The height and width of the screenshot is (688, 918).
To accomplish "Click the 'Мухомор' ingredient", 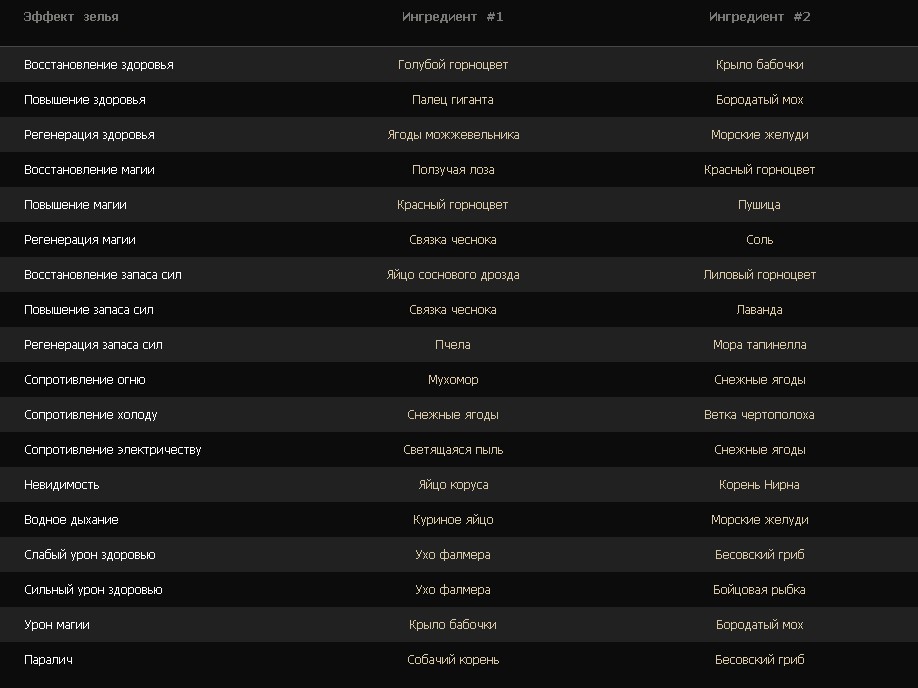I will pos(453,380).
